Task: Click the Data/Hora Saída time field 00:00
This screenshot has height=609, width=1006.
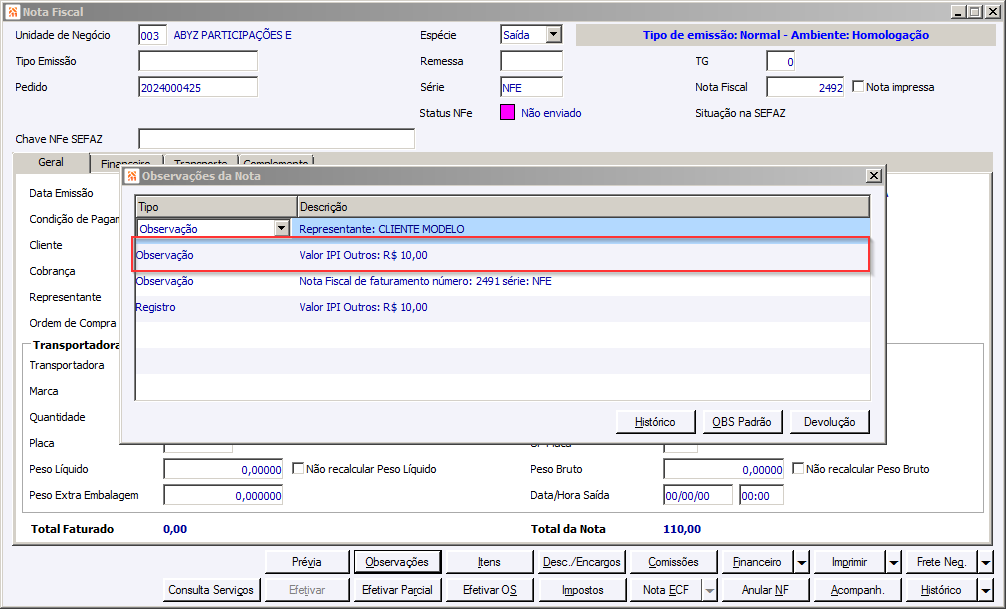Action: (x=761, y=495)
